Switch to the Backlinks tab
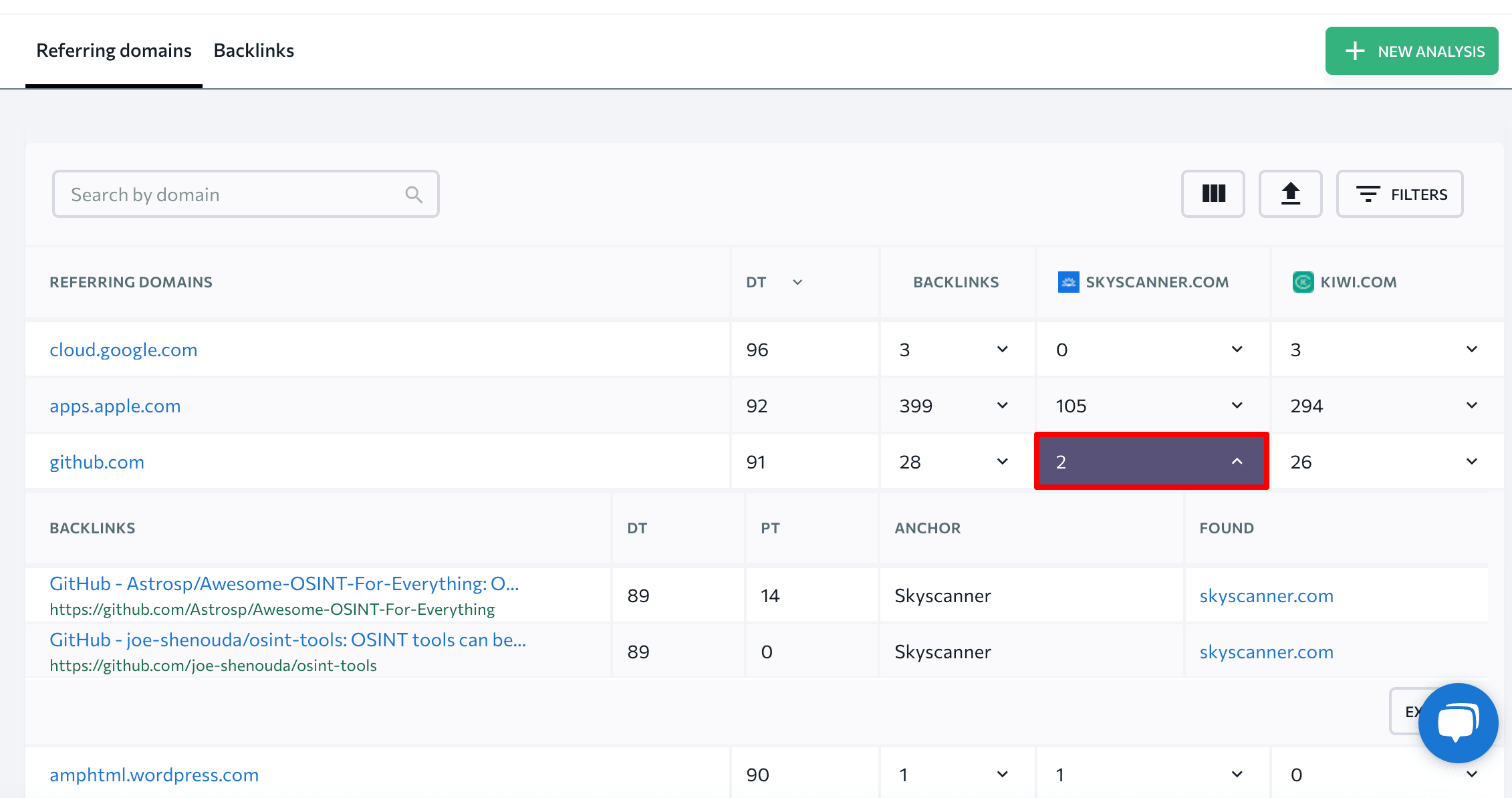The width and height of the screenshot is (1512, 798). (x=254, y=50)
